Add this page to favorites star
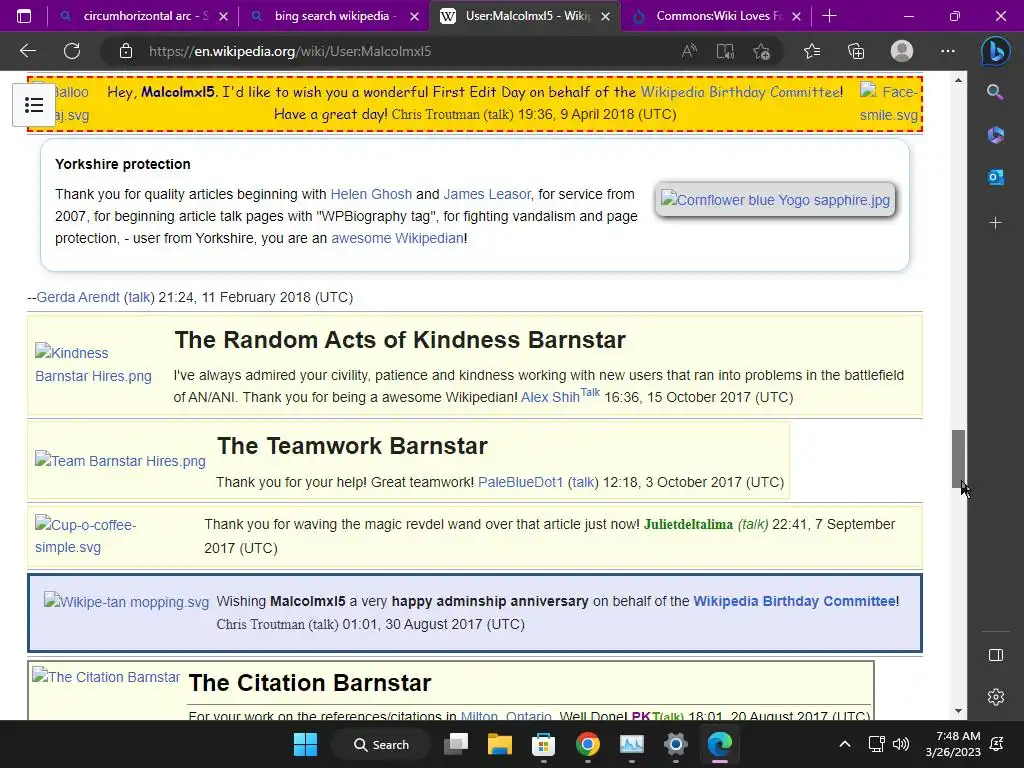This screenshot has height=768, width=1024. [761, 51]
